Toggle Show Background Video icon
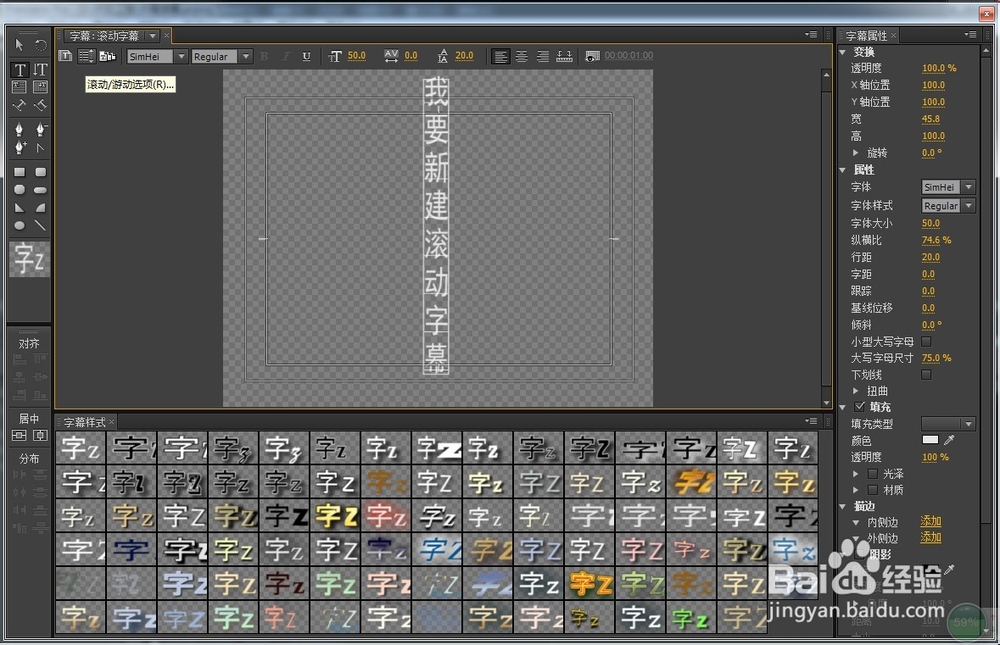1000x645 pixels. coord(592,57)
